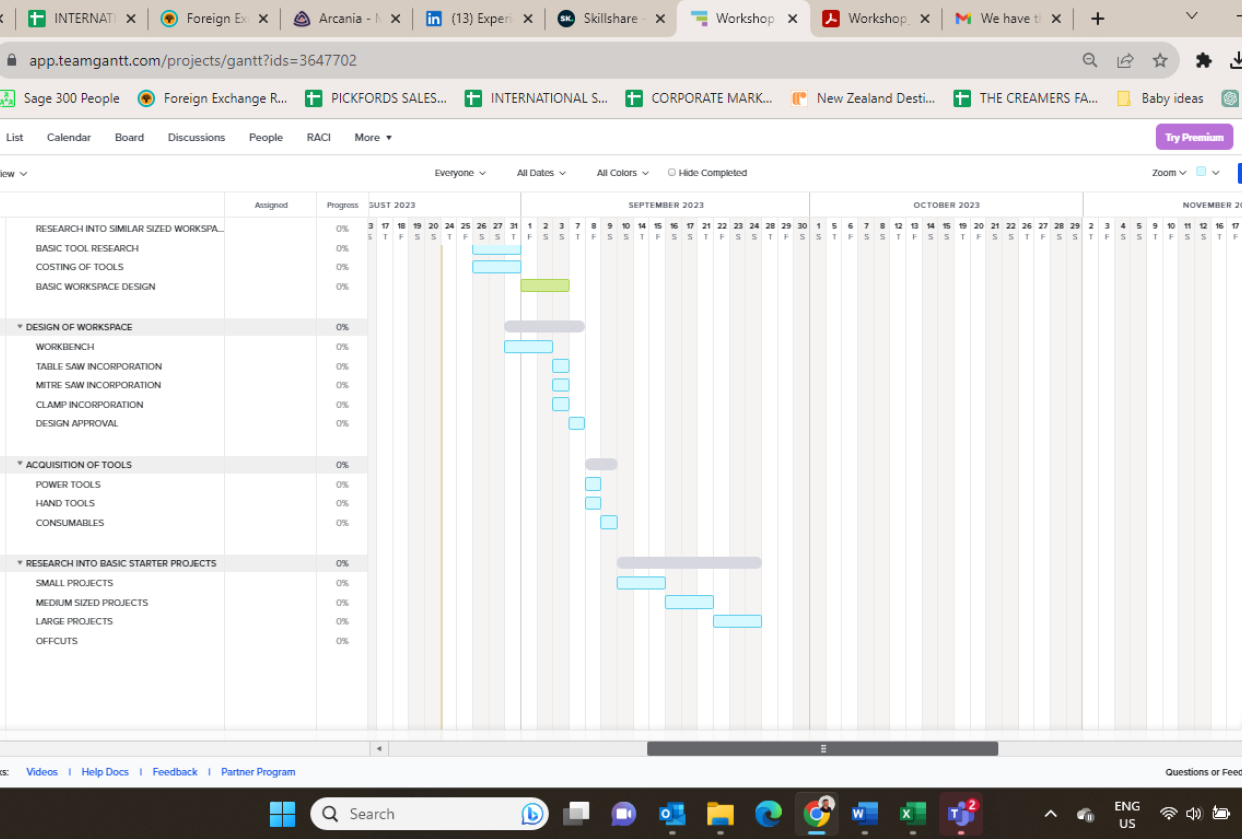The image size is (1242, 839).
Task: Click the green Basic Workspace Design bar
Action: coord(545,286)
